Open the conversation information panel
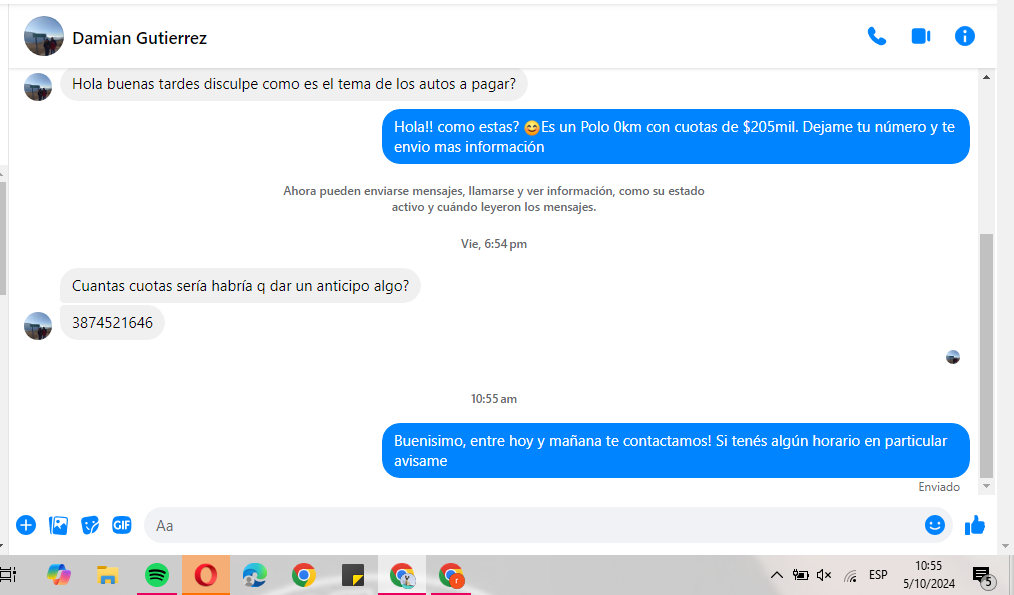This screenshot has height=595, width=1014. (x=964, y=36)
